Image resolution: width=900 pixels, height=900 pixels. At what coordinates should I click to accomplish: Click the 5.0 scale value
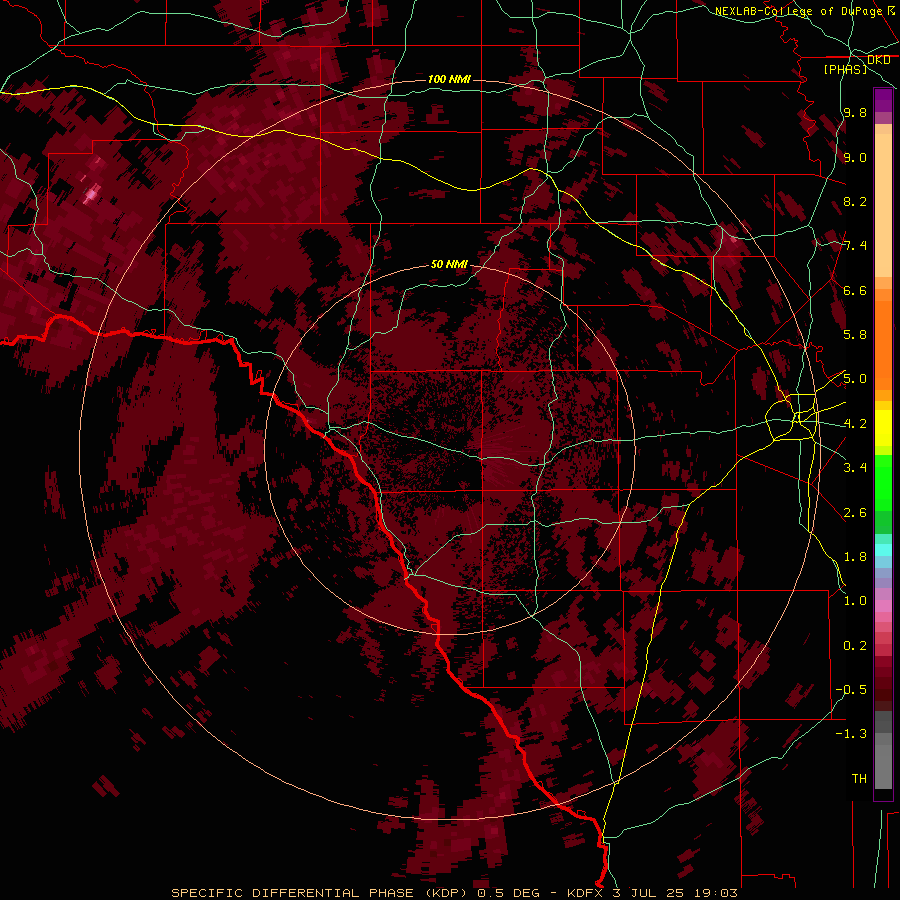pos(855,379)
